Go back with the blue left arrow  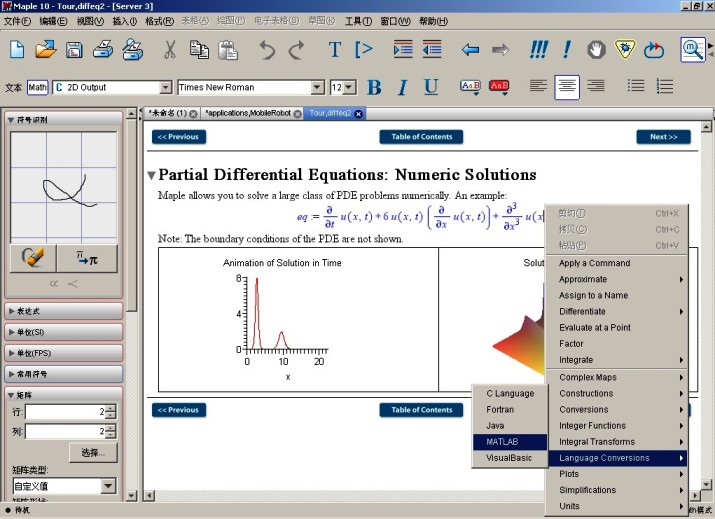coord(470,49)
